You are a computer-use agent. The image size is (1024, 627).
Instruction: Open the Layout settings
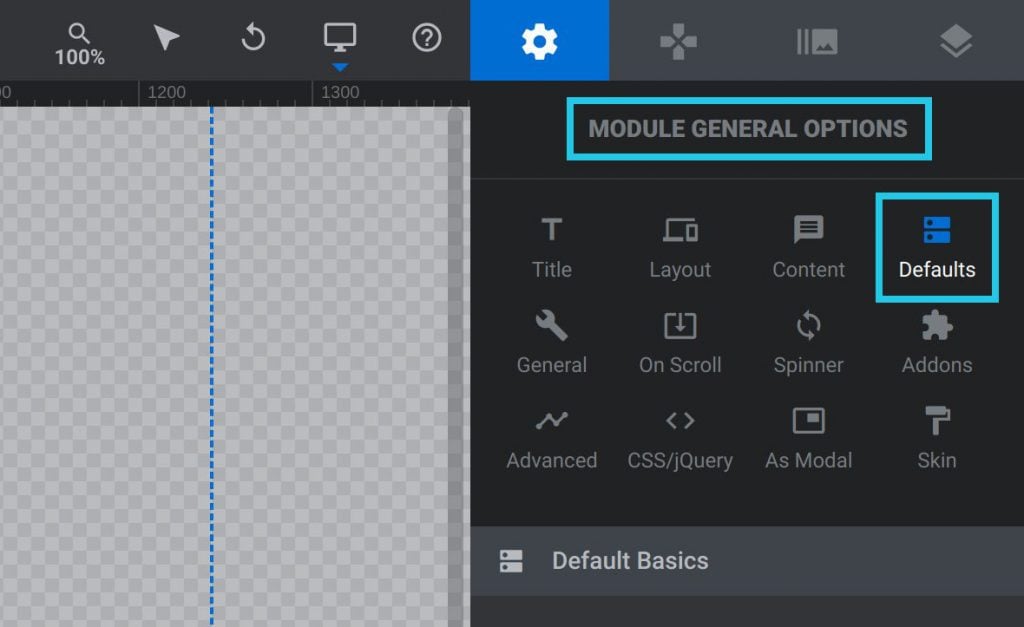pos(679,245)
